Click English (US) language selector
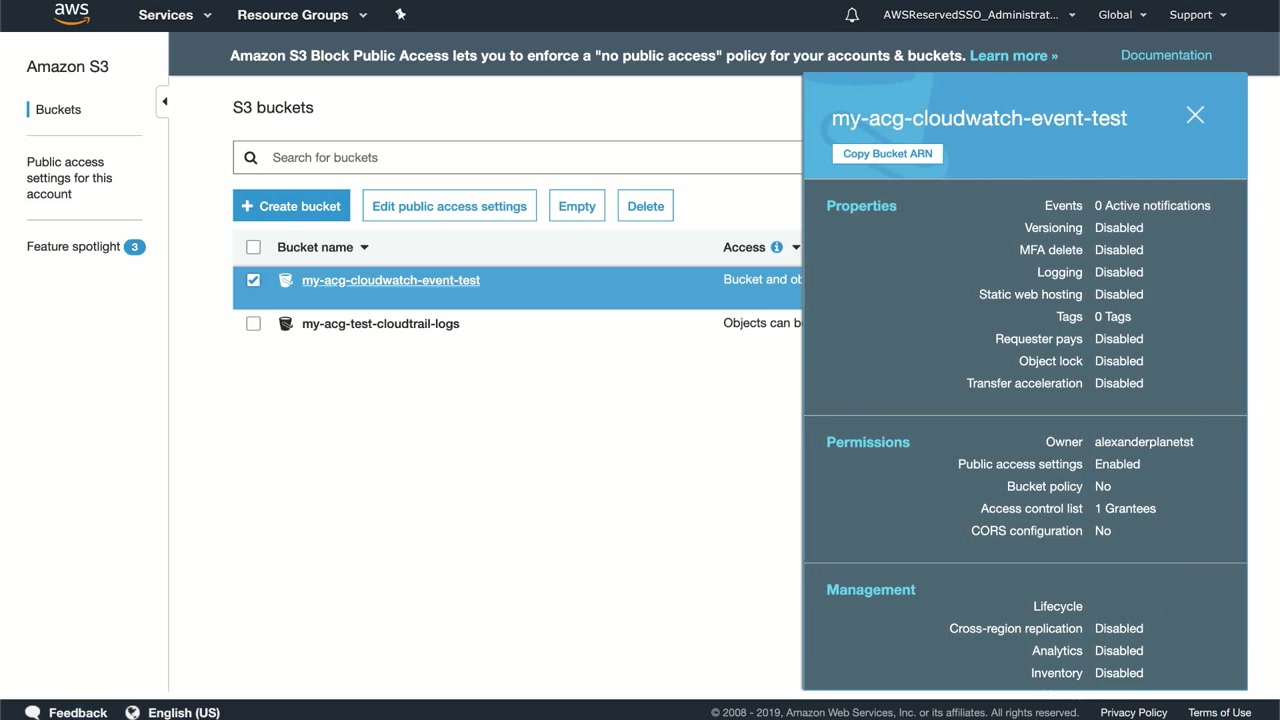The width and height of the screenshot is (1280, 720). click(184, 713)
